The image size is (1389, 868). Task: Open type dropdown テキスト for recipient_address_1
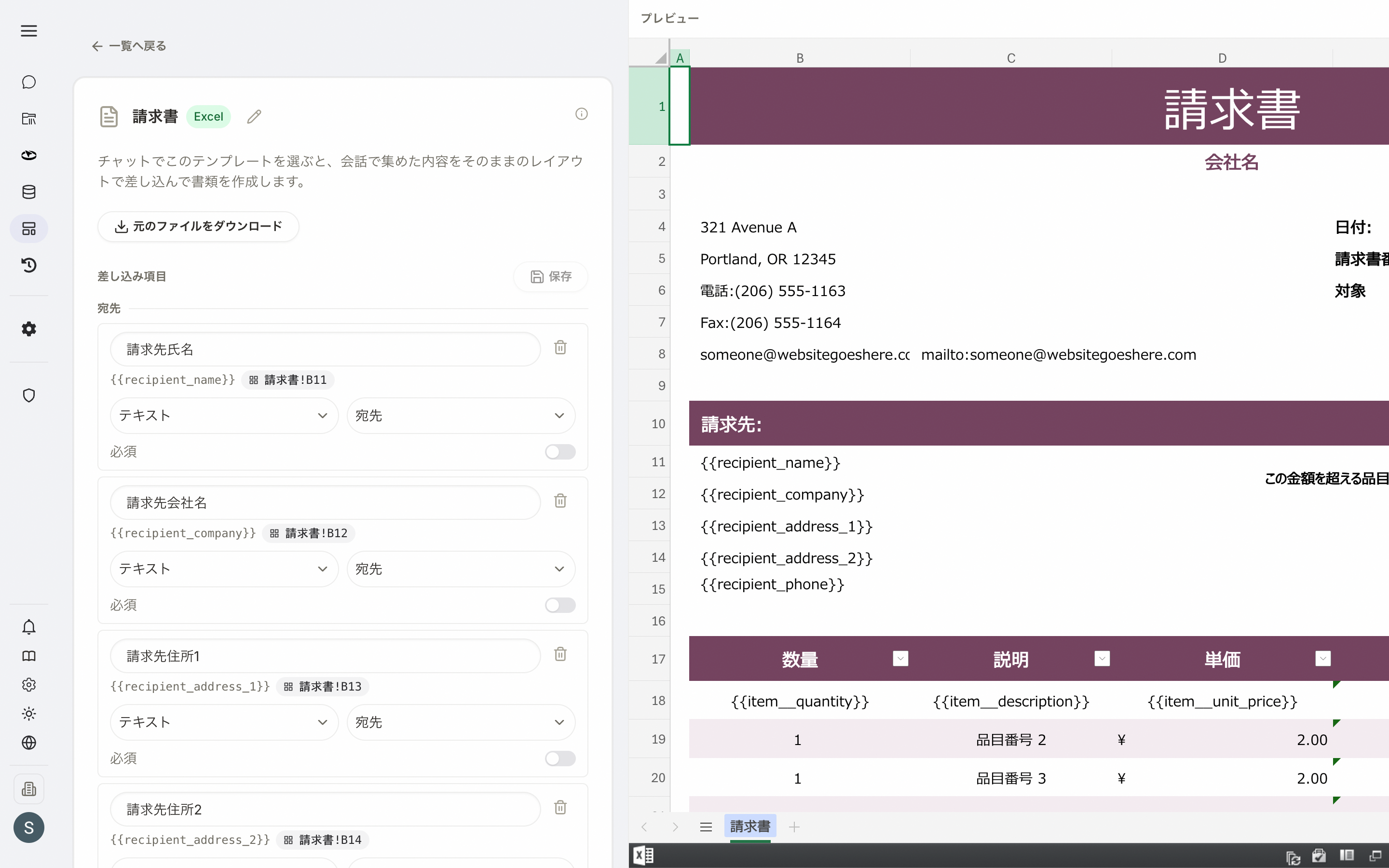[224, 722]
